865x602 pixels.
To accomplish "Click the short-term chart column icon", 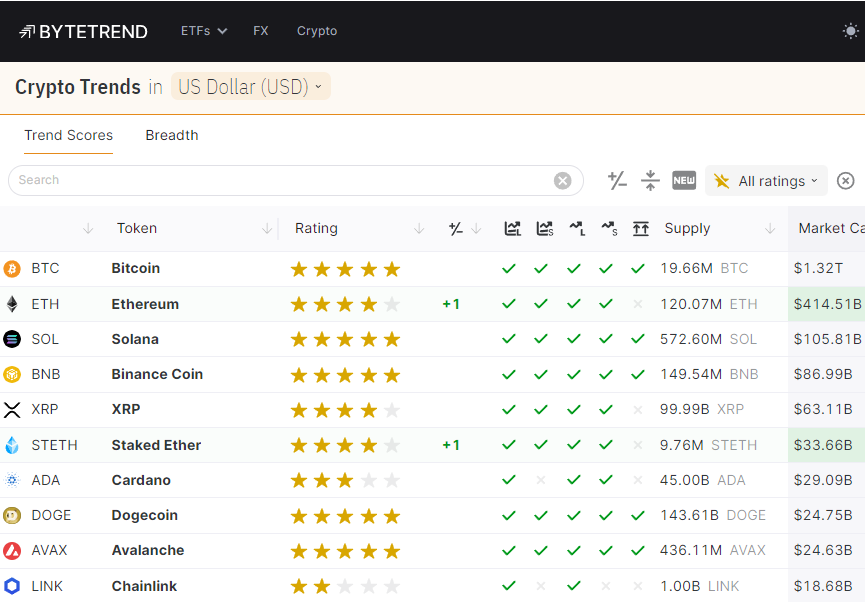I will point(545,228).
